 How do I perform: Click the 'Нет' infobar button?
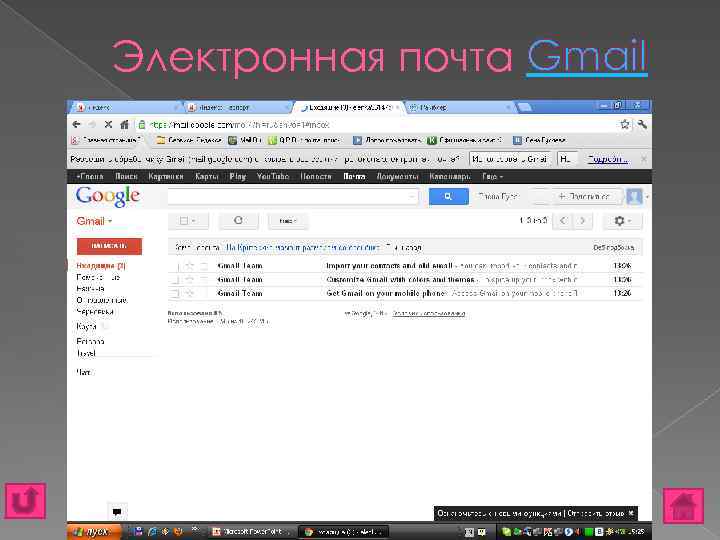click(x=567, y=159)
